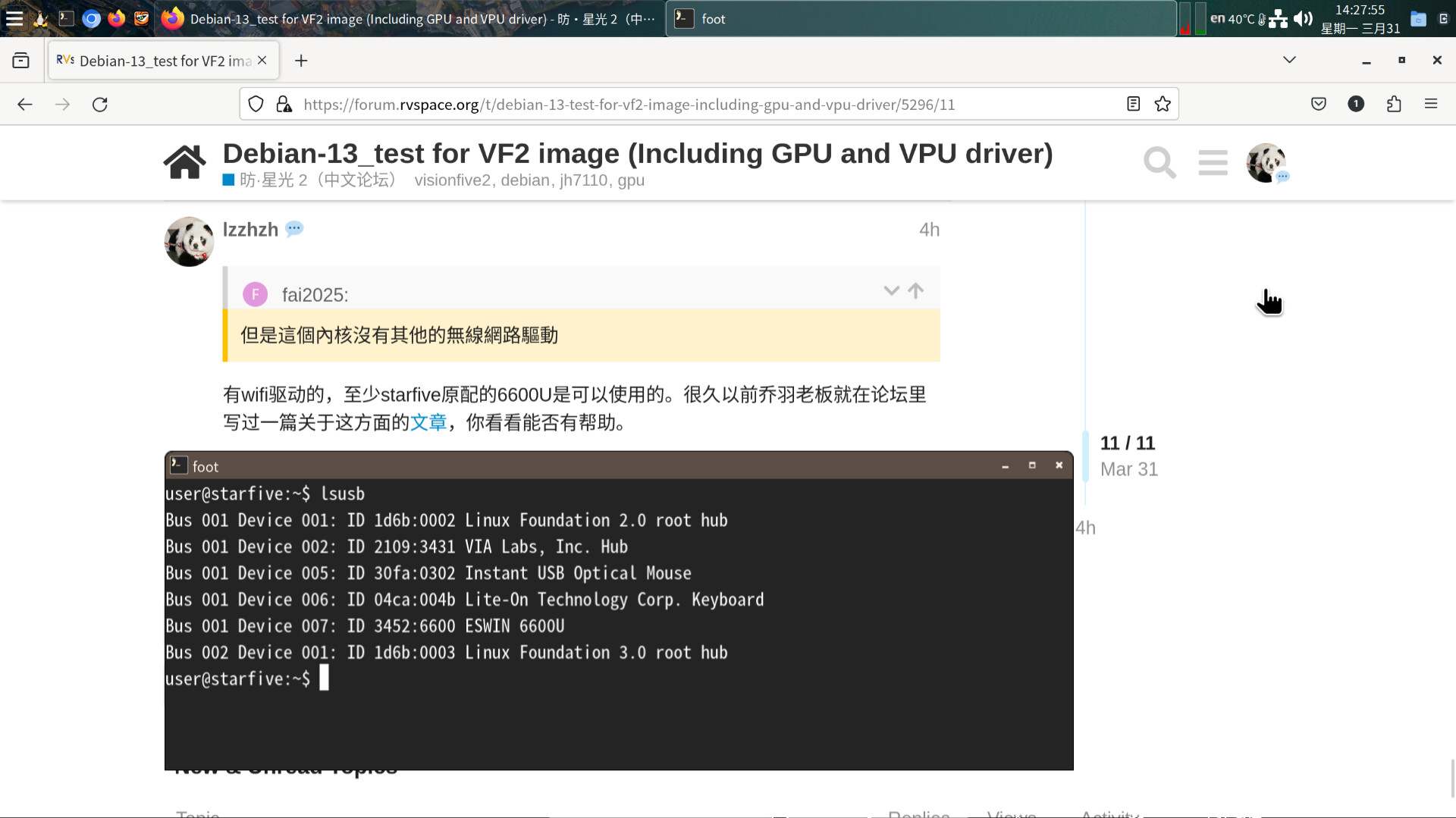Image resolution: width=1456 pixels, height=818 pixels.
Task: Click the red CPU graph monitor
Action: coord(1185,18)
